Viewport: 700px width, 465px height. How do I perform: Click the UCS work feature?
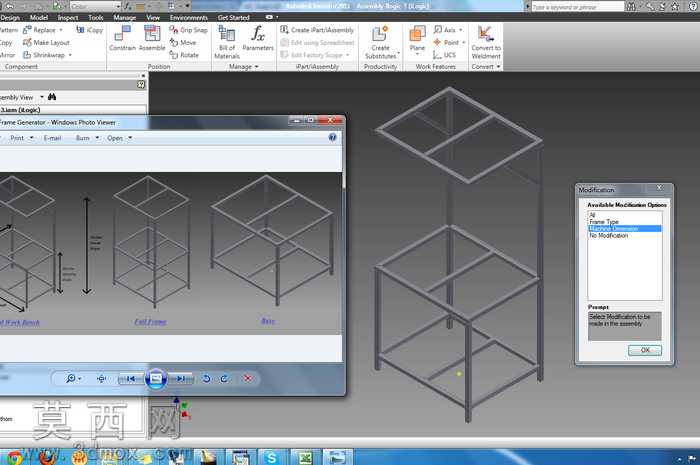pos(445,55)
